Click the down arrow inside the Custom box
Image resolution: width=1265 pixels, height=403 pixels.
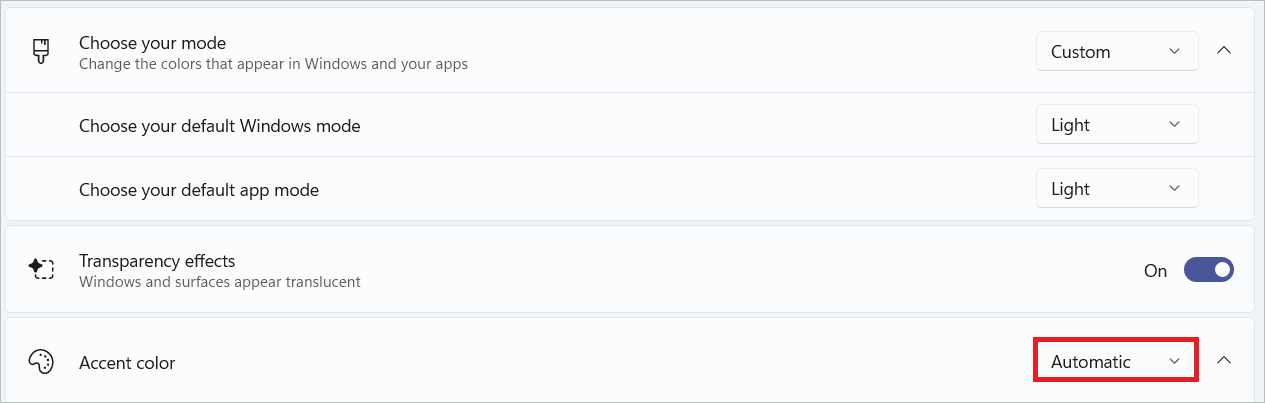(1174, 52)
